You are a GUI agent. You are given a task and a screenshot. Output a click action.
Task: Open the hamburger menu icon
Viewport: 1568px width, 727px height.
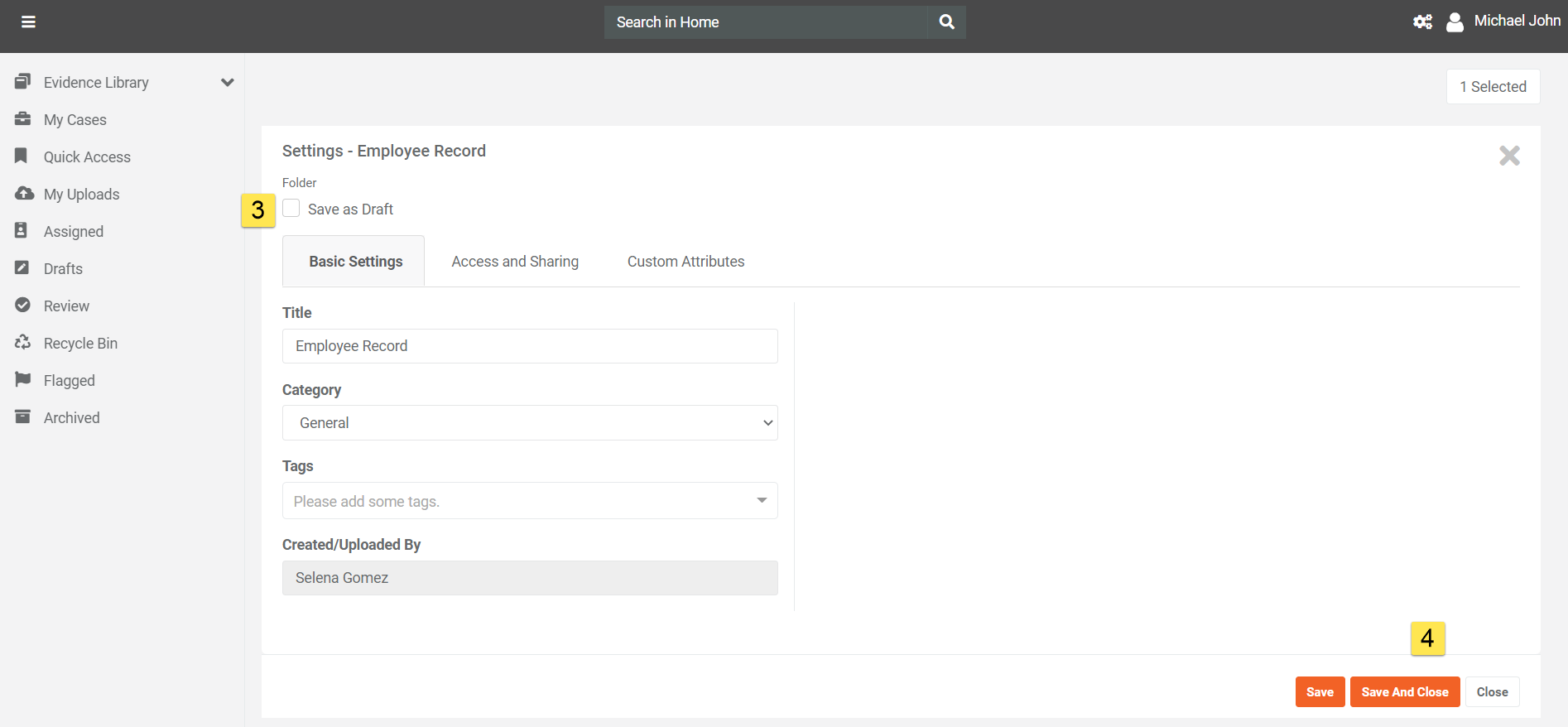[28, 22]
